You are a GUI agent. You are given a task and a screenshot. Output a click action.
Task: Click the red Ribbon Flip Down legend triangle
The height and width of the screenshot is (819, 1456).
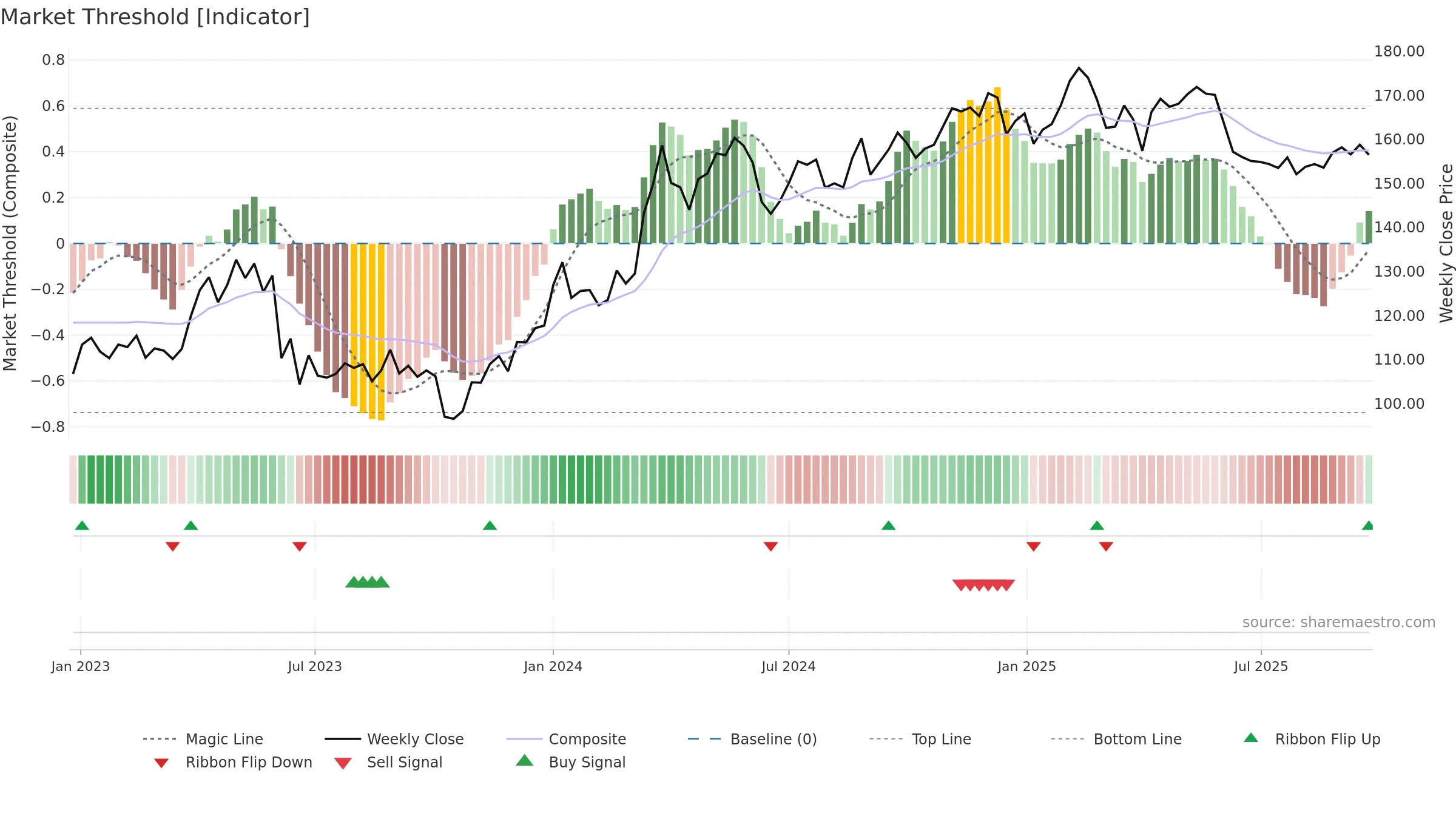(161, 763)
